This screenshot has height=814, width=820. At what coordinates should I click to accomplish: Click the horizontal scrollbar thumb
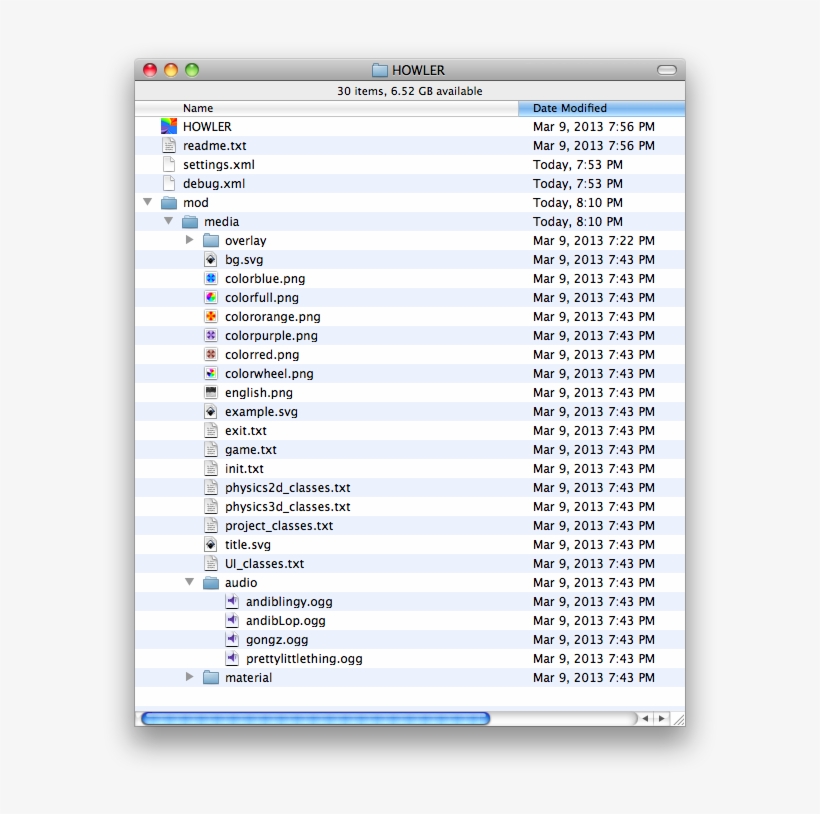click(x=315, y=719)
